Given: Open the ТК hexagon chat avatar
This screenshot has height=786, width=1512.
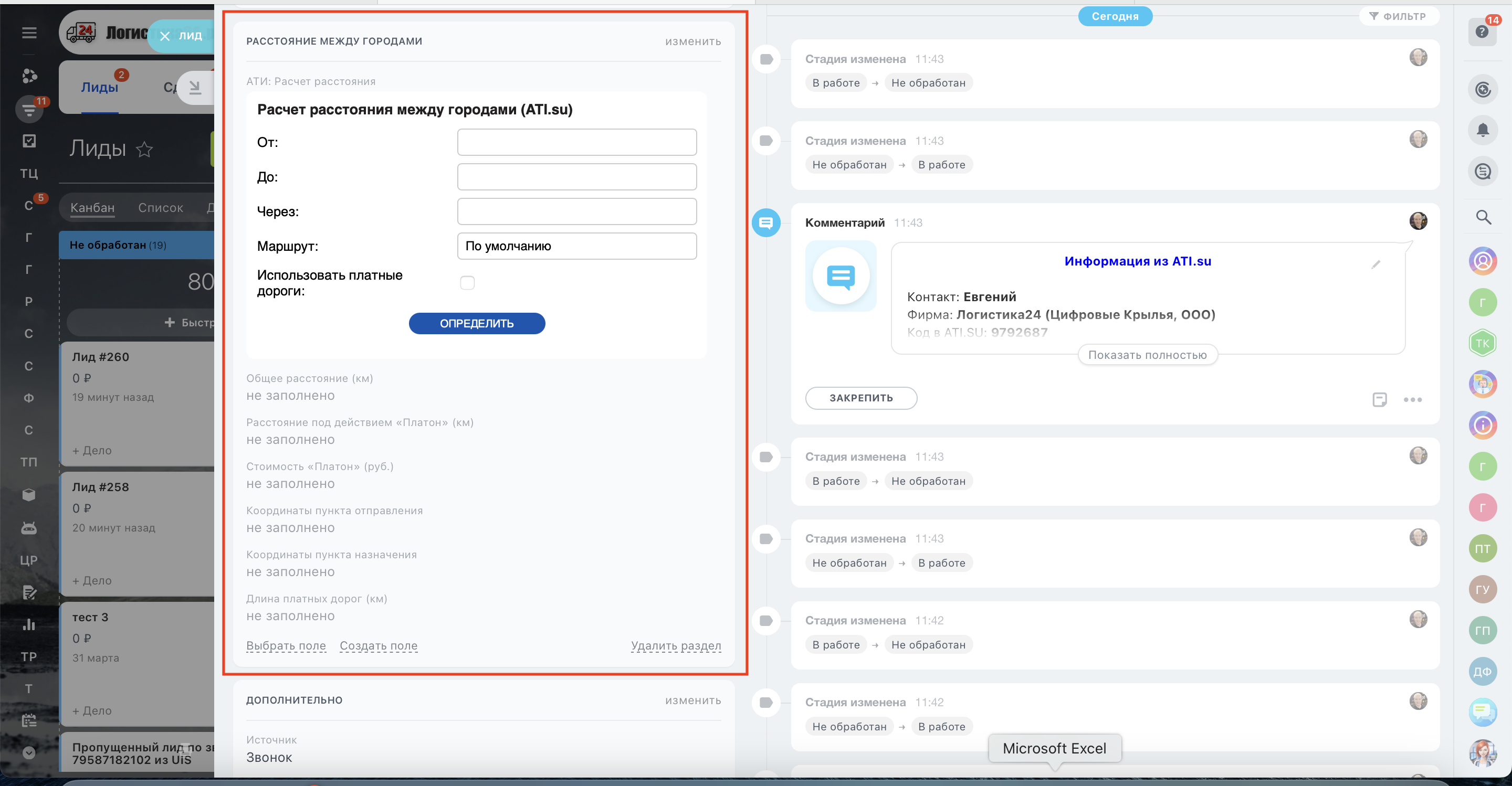Looking at the screenshot, I should pos(1483,343).
